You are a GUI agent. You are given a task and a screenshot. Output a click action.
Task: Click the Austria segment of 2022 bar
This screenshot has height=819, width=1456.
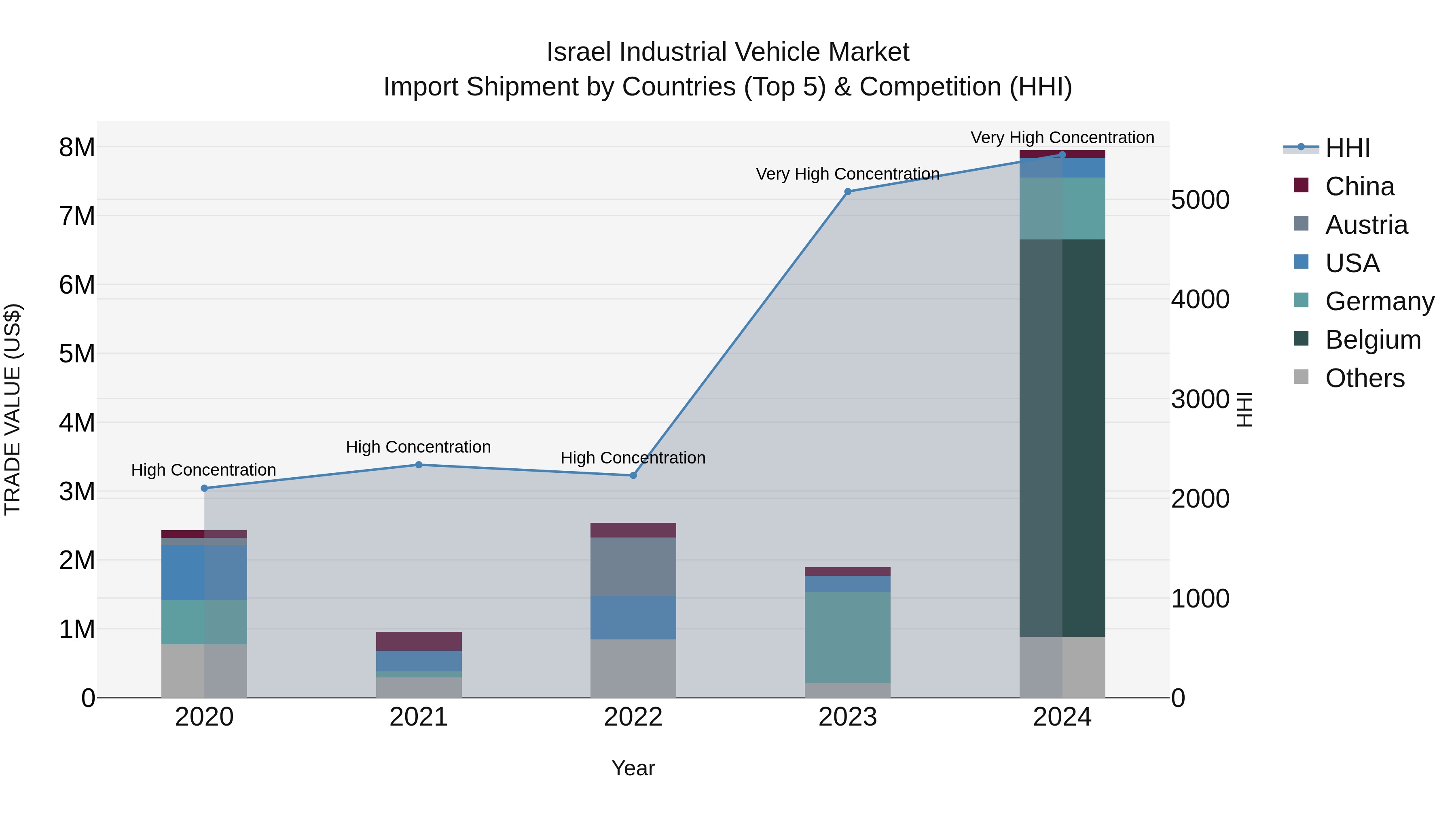[x=633, y=567]
